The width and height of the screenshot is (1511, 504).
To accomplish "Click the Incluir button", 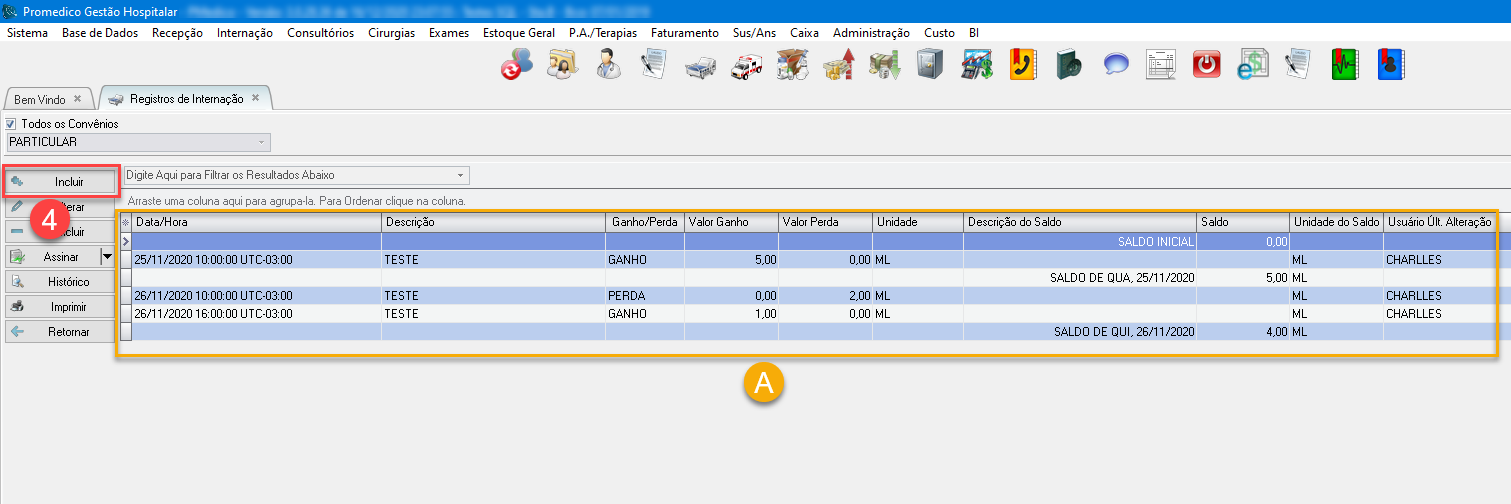I will pos(62,182).
